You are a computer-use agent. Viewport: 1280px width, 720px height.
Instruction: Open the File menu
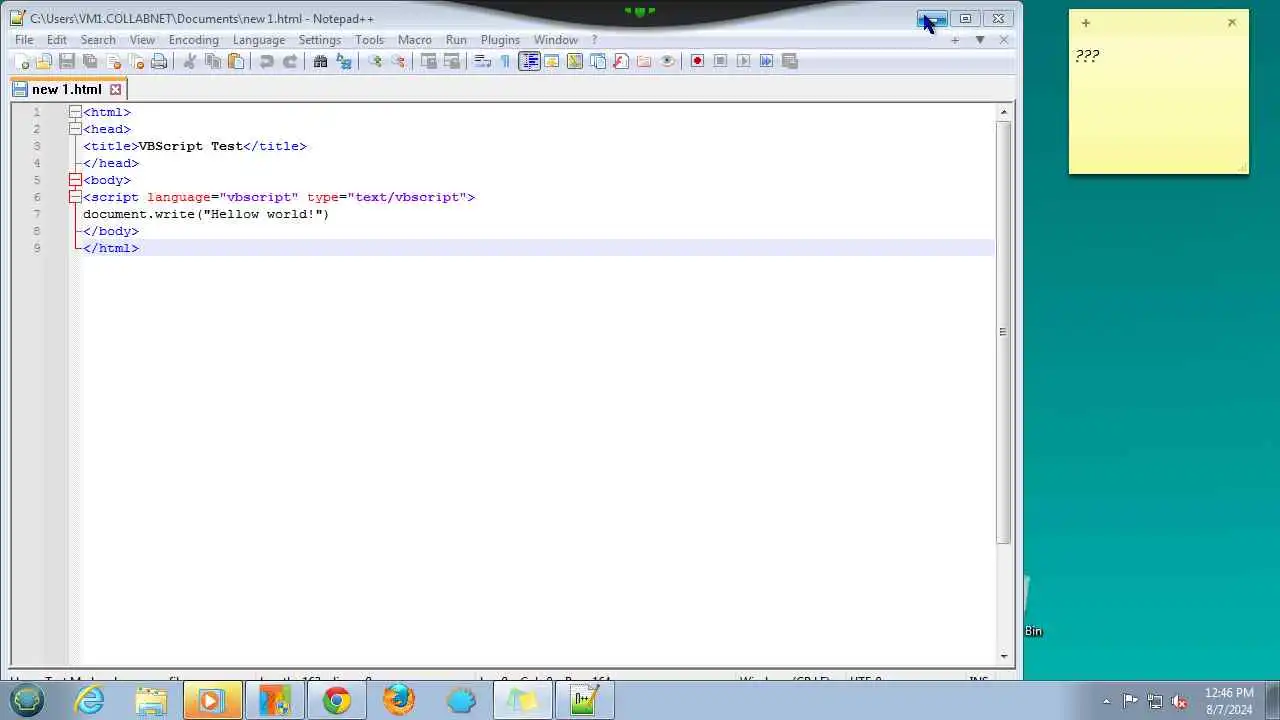[x=24, y=40]
